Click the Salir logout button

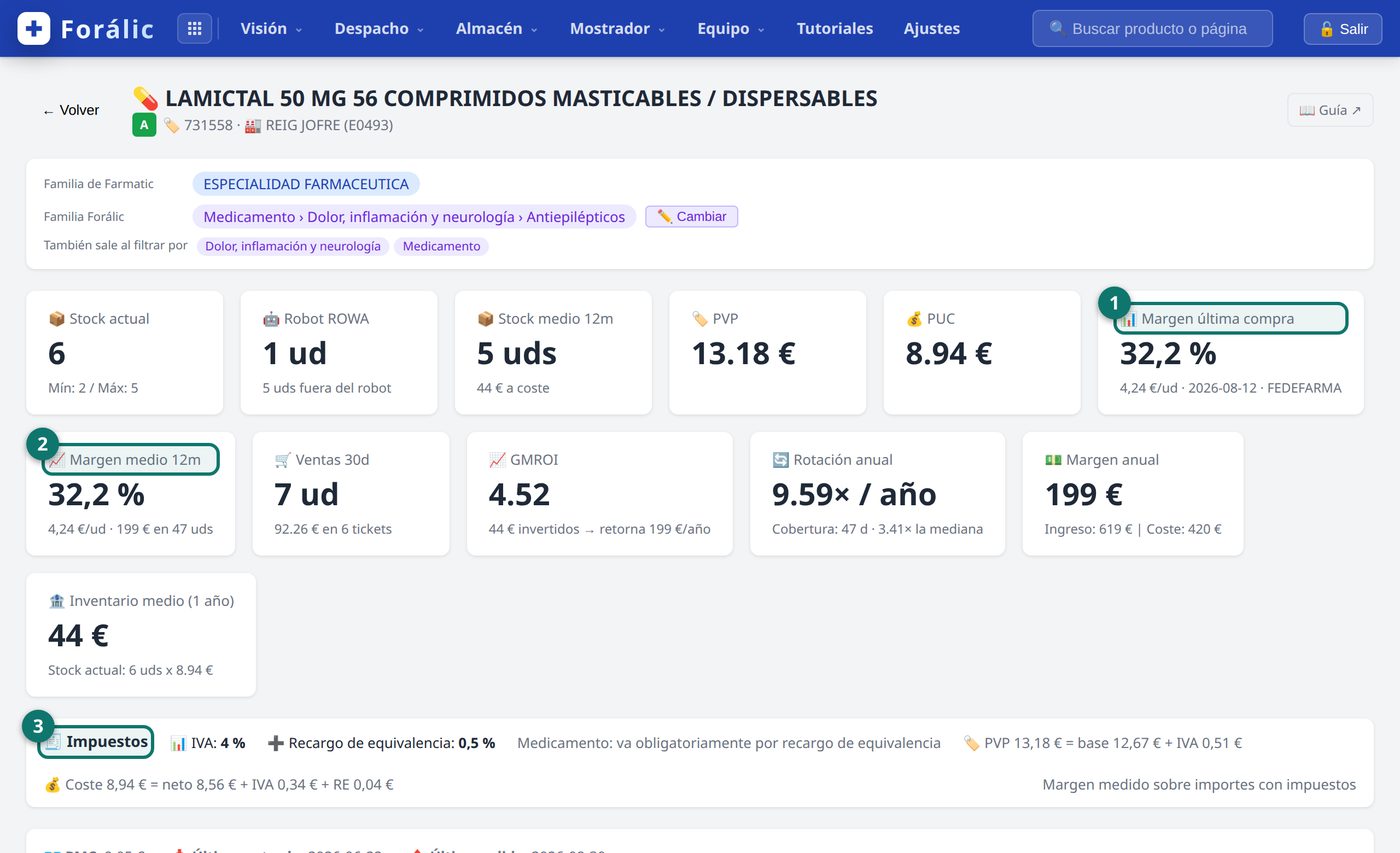click(1342, 28)
